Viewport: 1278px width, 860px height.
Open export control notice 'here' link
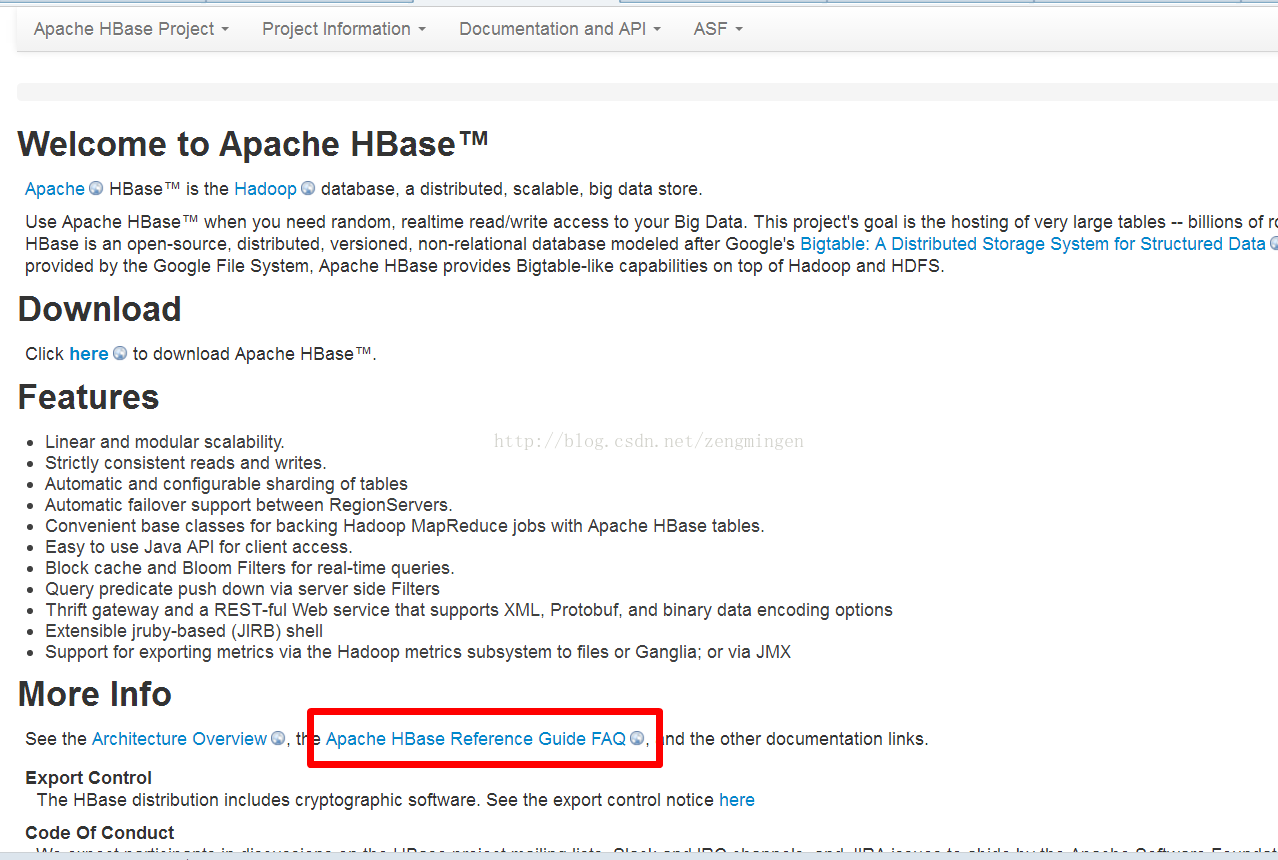pyautogui.click(x=737, y=800)
